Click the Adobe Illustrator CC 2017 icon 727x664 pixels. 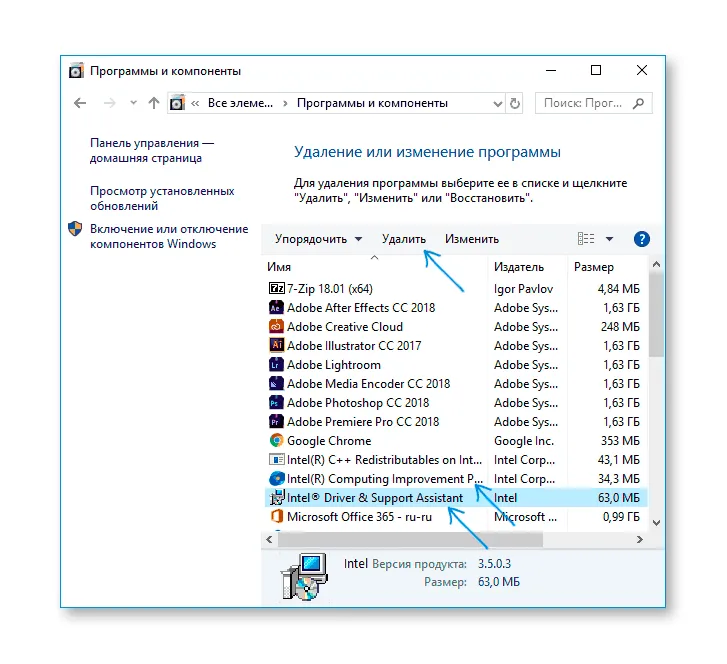(276, 345)
